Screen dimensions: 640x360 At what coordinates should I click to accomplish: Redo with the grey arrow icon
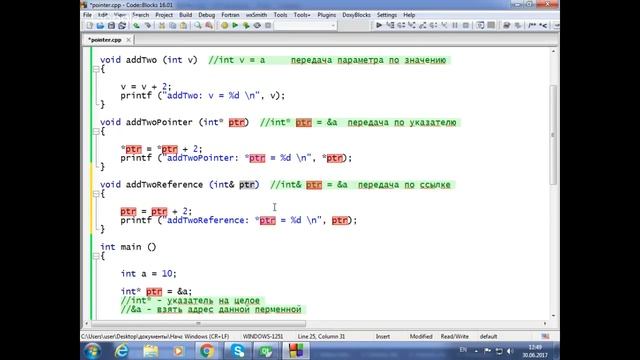[148, 25]
